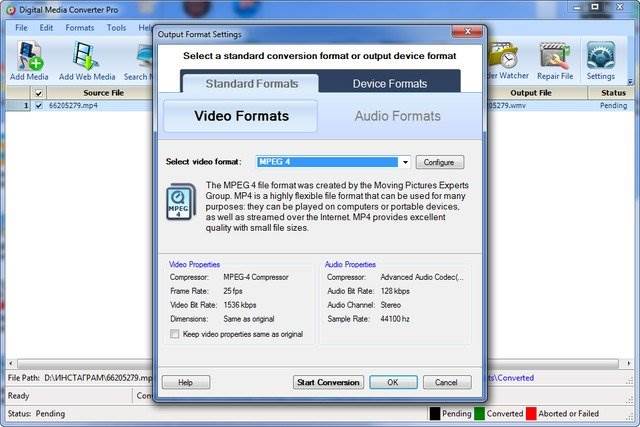Click the MPEG 4 format icon
Image resolution: width=640 pixels, height=427 pixels.
[x=180, y=202]
